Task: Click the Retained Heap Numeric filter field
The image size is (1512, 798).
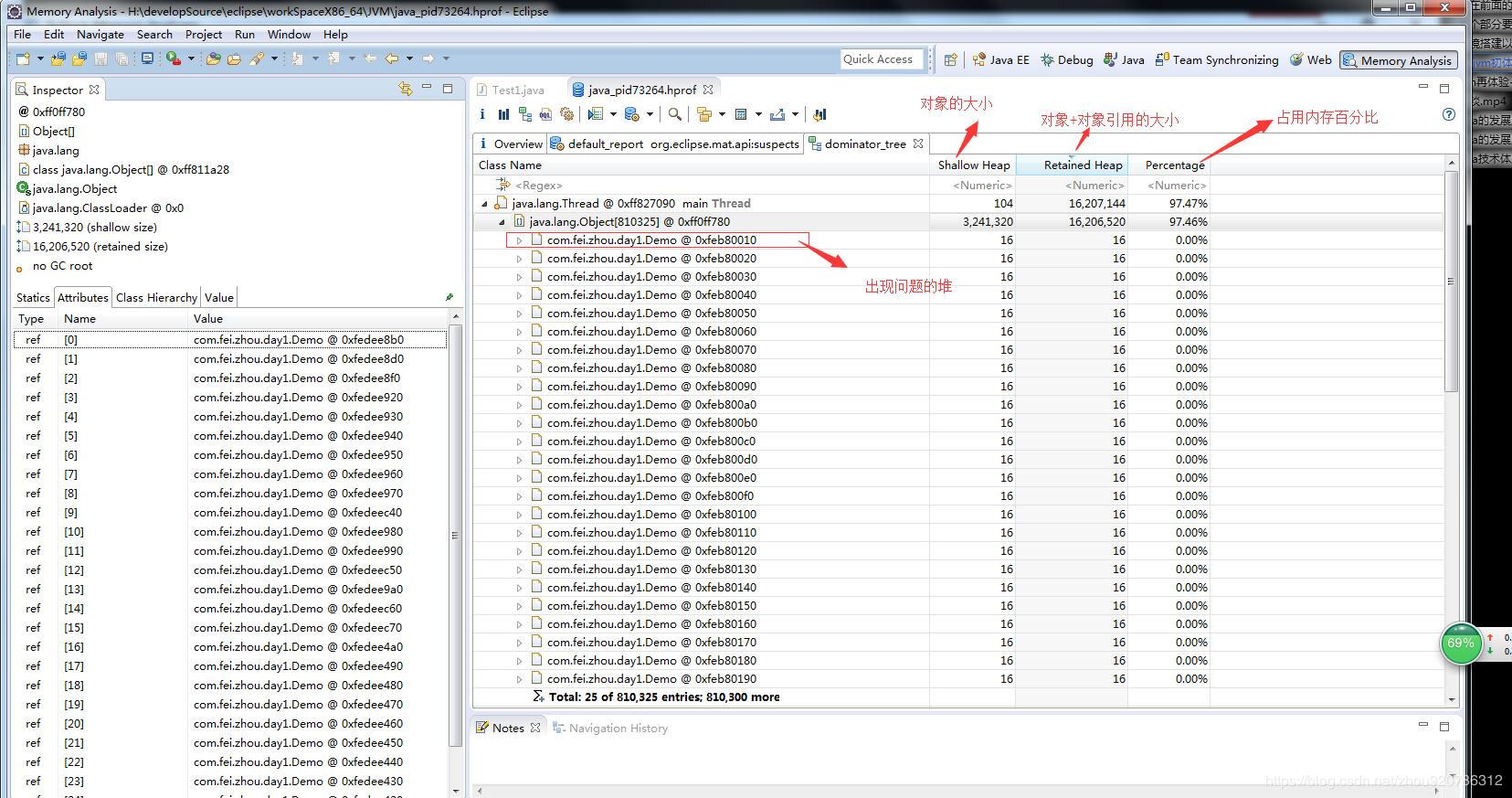Action: [1072, 185]
